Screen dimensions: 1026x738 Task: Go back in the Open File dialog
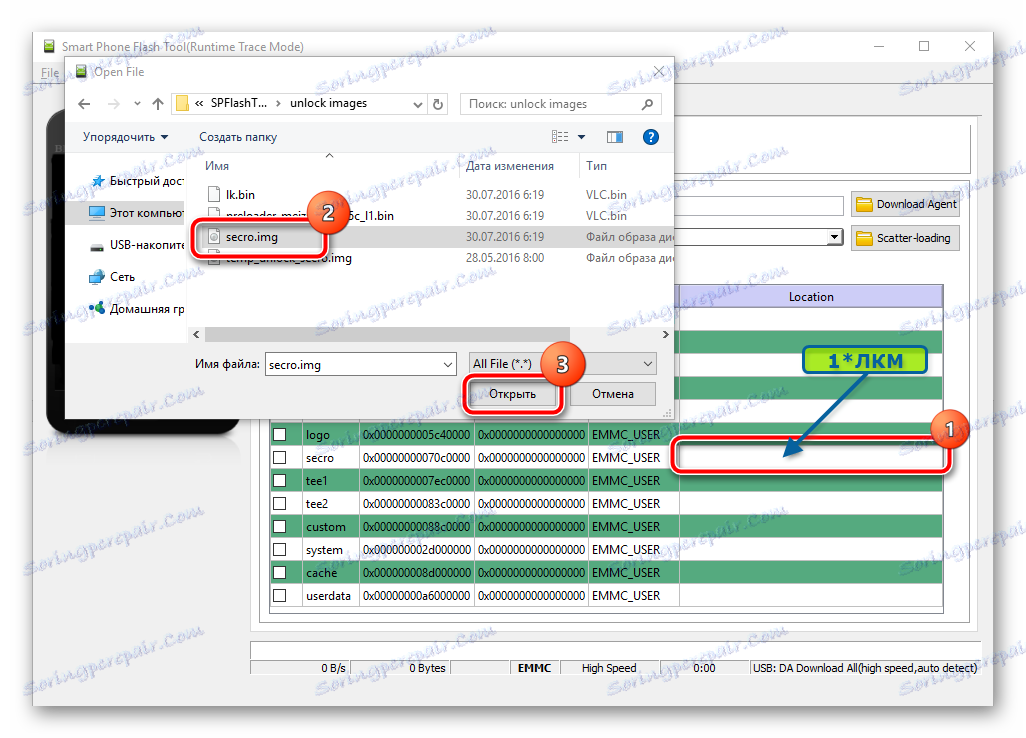pos(84,104)
